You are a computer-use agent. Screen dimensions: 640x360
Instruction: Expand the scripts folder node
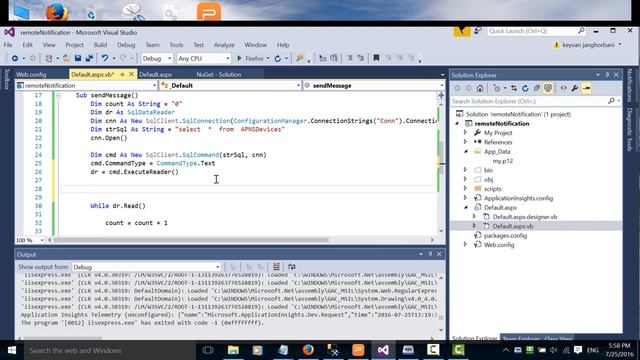(465, 189)
